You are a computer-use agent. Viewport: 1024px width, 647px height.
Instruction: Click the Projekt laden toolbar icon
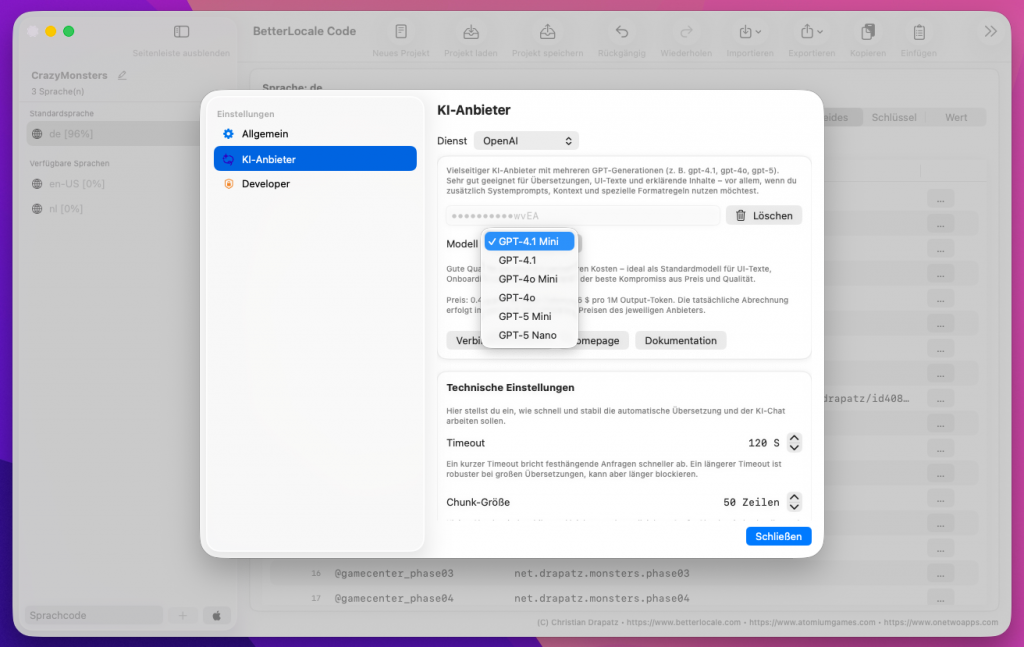click(471, 32)
